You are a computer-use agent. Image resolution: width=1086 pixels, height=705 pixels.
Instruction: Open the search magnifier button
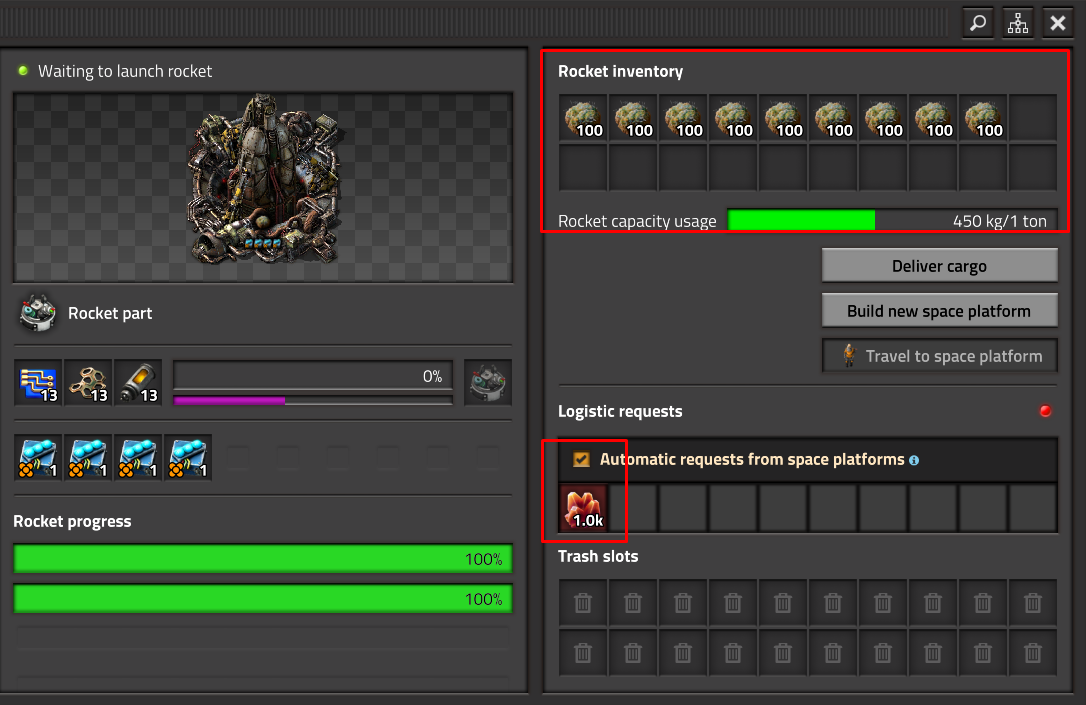(x=978, y=24)
